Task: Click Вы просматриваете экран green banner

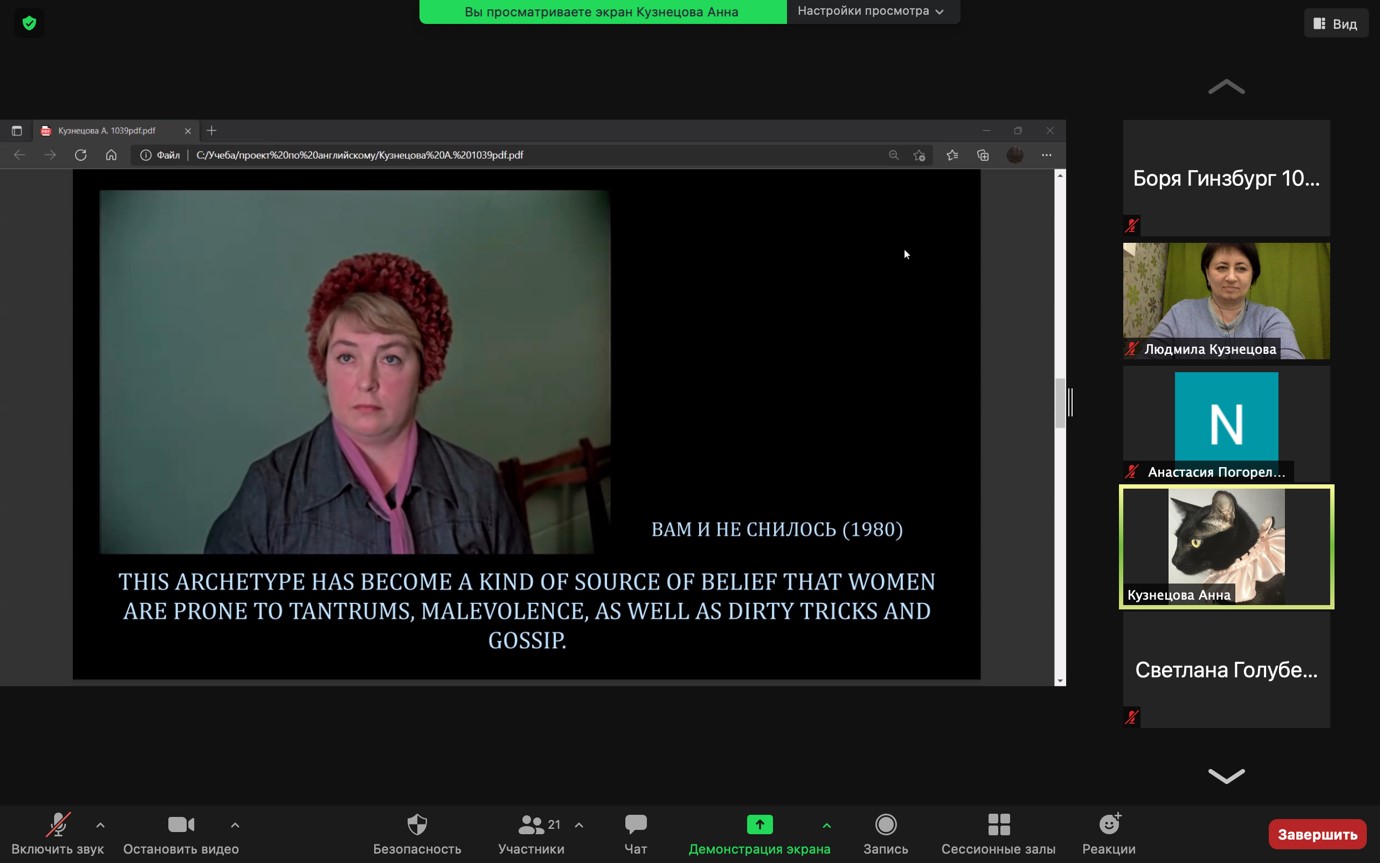Action: (602, 11)
